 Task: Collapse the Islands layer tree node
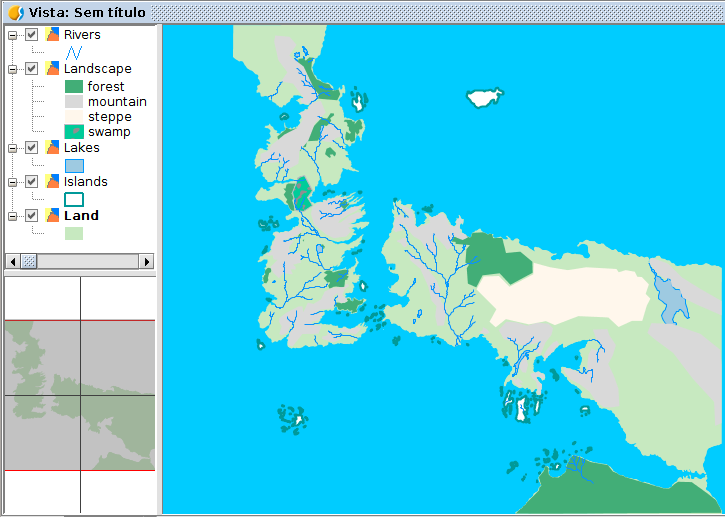click(12, 182)
